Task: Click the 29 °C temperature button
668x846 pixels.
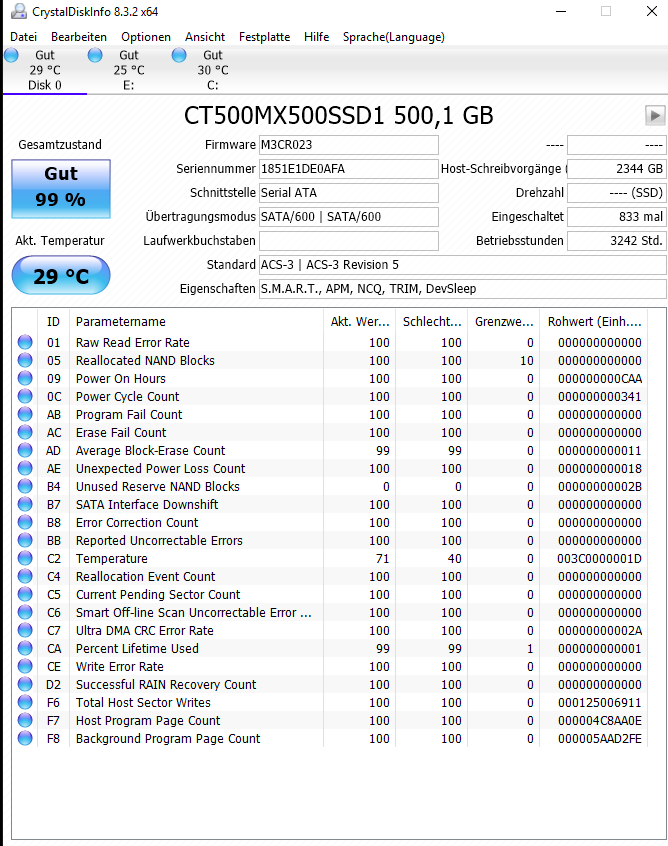Action: coord(61,276)
